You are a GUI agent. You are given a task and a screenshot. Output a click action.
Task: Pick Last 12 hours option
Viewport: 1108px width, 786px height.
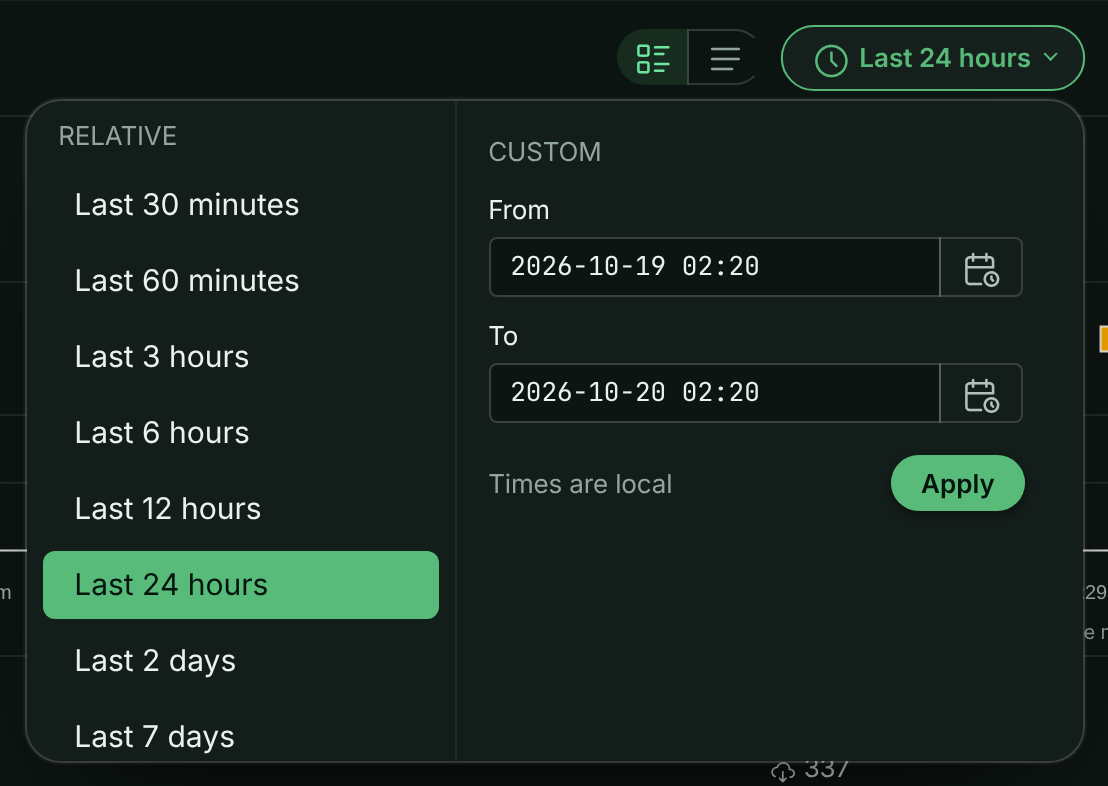click(241, 509)
